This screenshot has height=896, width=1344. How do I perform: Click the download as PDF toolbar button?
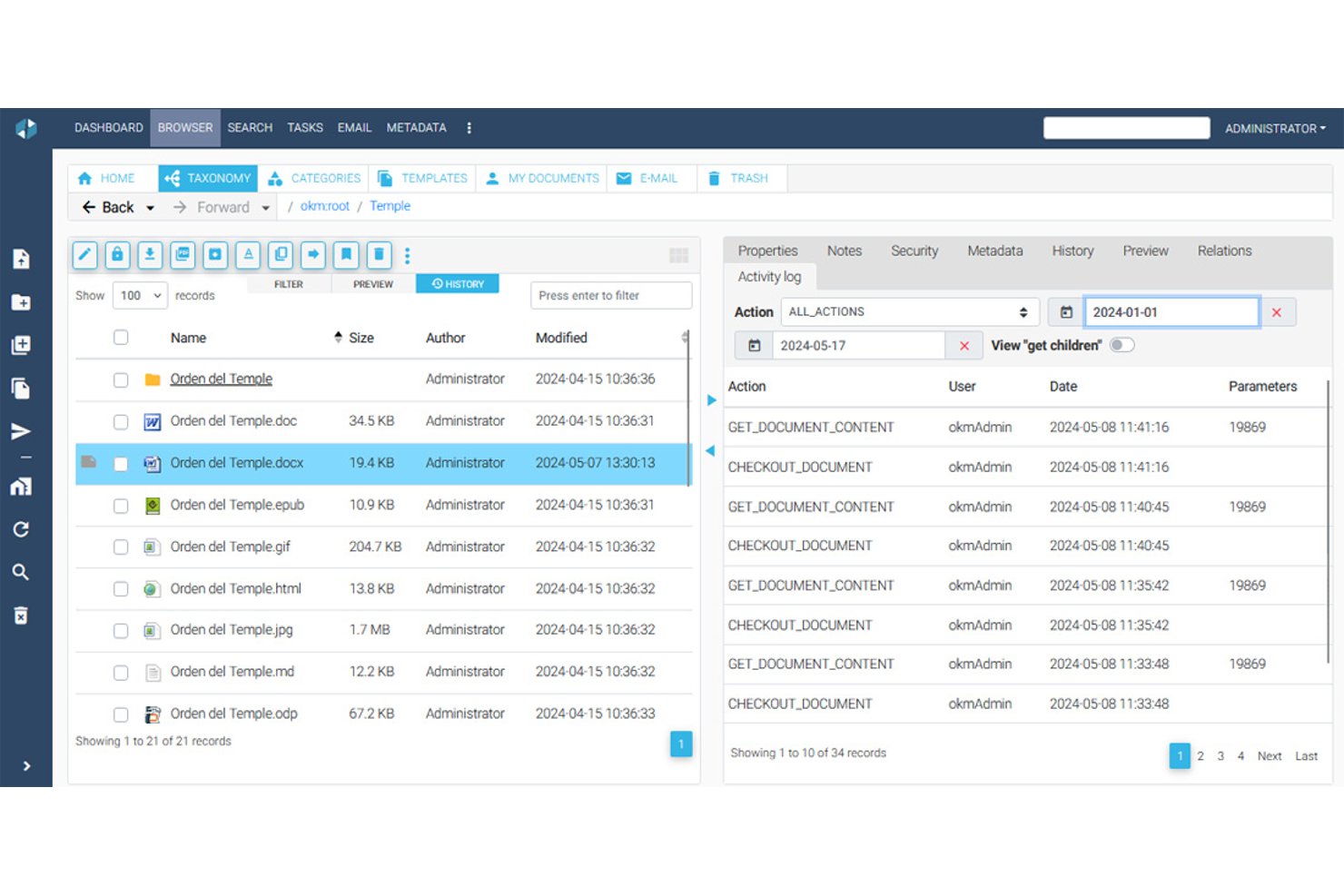point(183,255)
